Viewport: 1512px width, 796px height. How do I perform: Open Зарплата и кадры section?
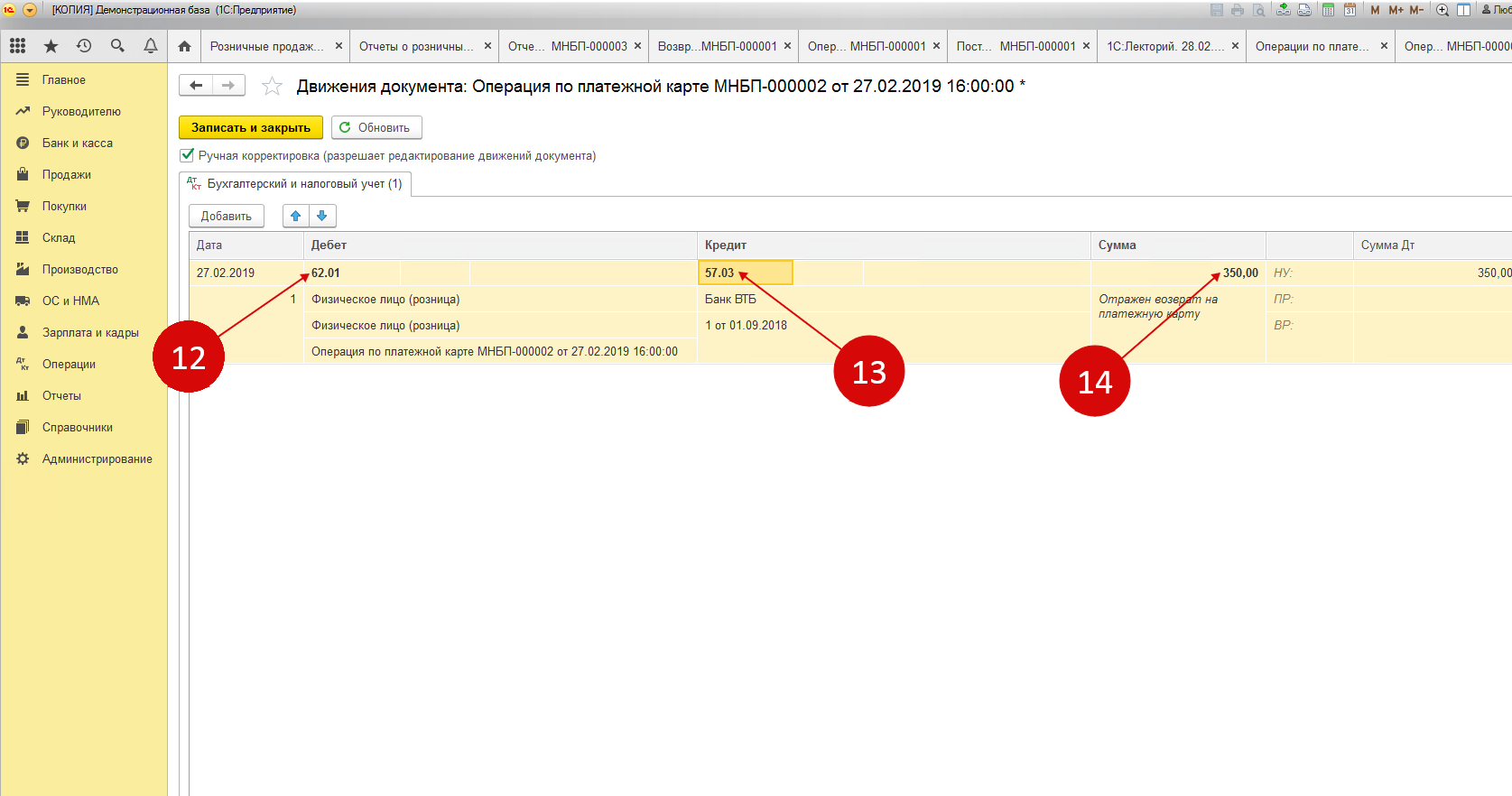click(90, 332)
